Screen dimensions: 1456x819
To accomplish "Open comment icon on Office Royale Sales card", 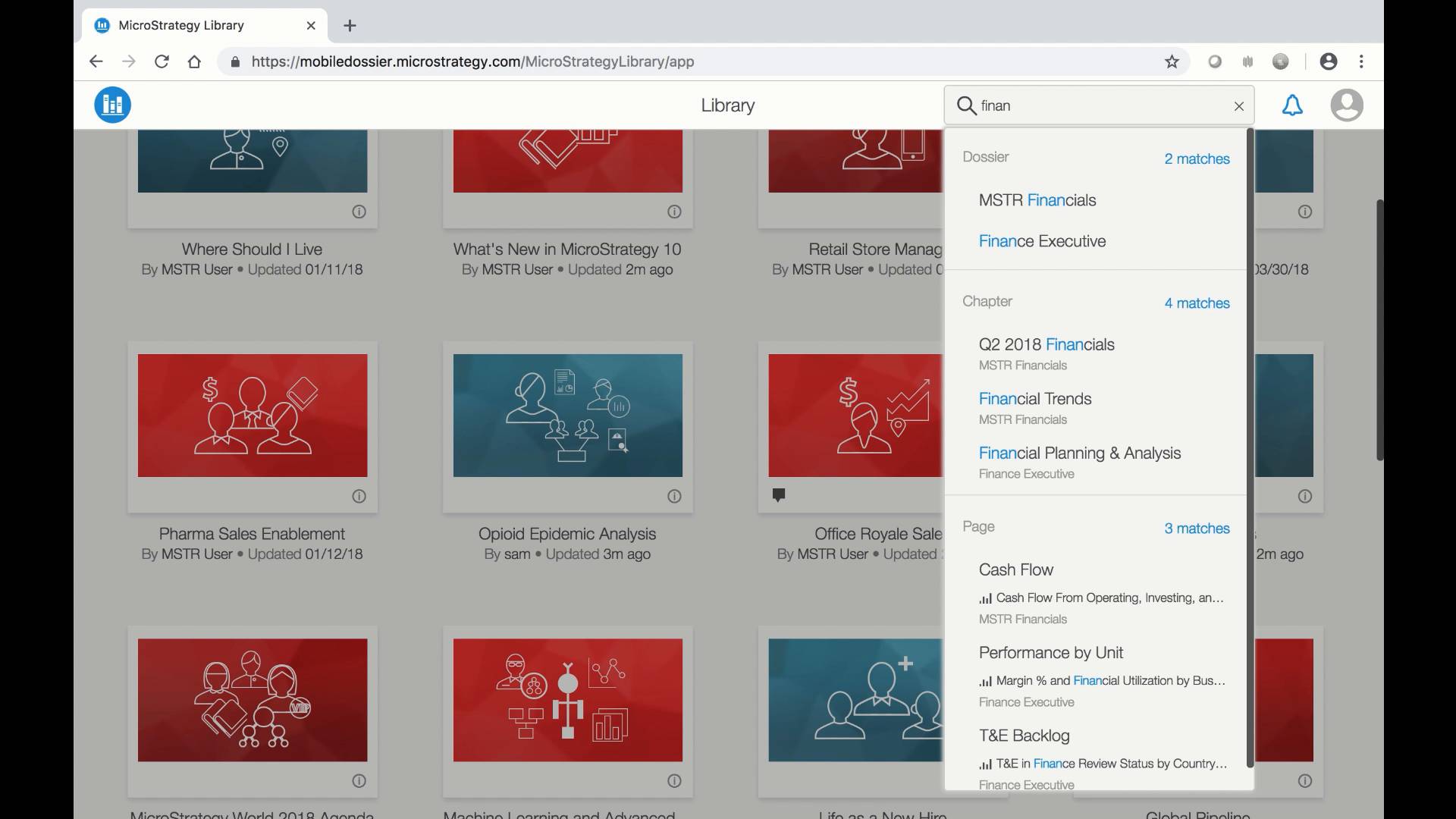I will [778, 495].
